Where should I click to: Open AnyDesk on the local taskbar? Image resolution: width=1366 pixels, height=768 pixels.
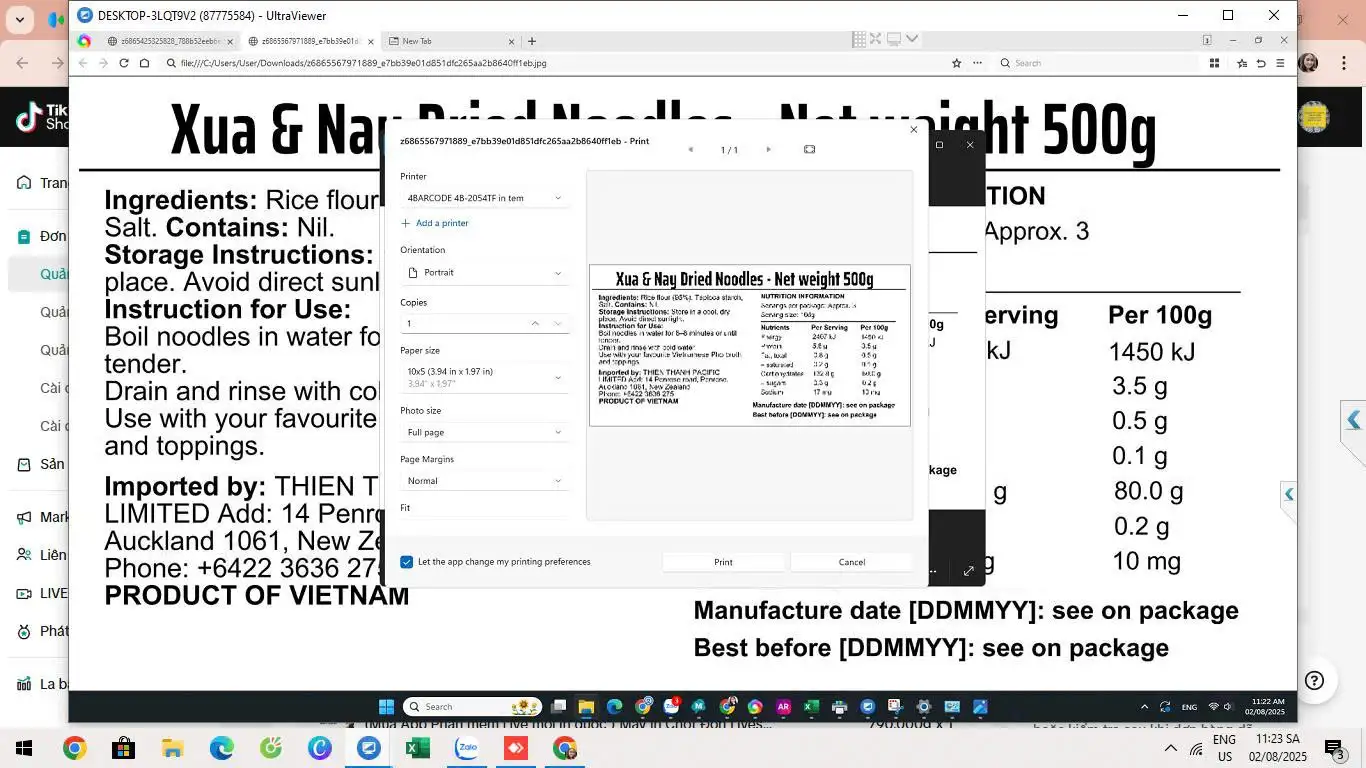click(x=515, y=748)
